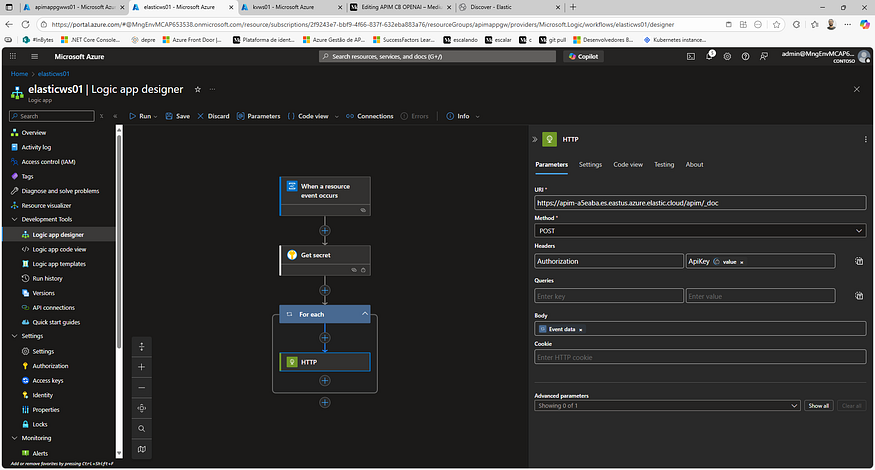
Task: Delete the empty Queries row
Action: [859, 296]
